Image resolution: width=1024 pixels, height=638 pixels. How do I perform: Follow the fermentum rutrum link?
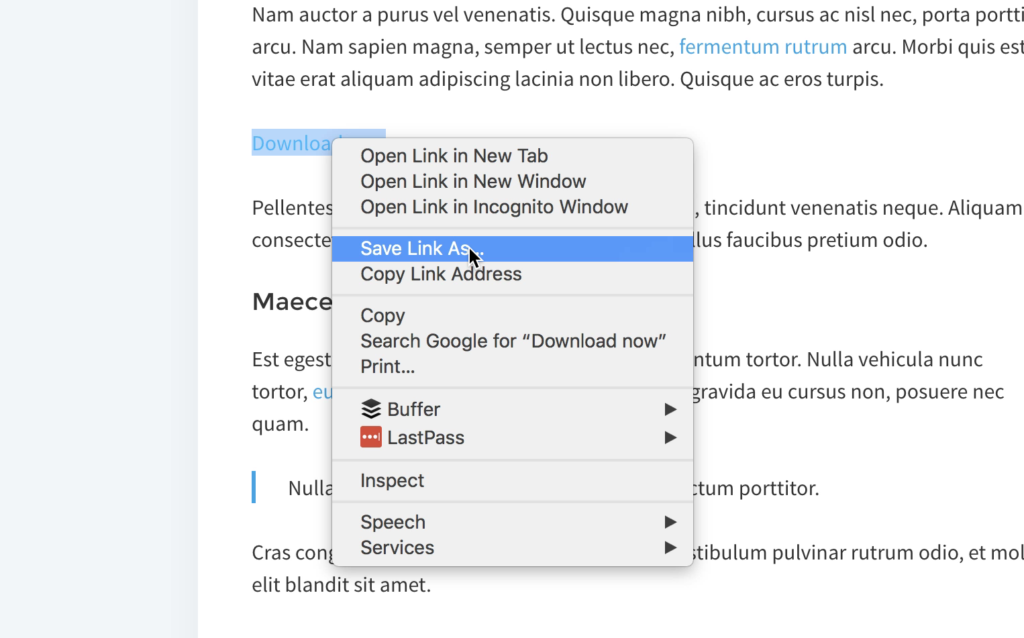[x=763, y=46]
